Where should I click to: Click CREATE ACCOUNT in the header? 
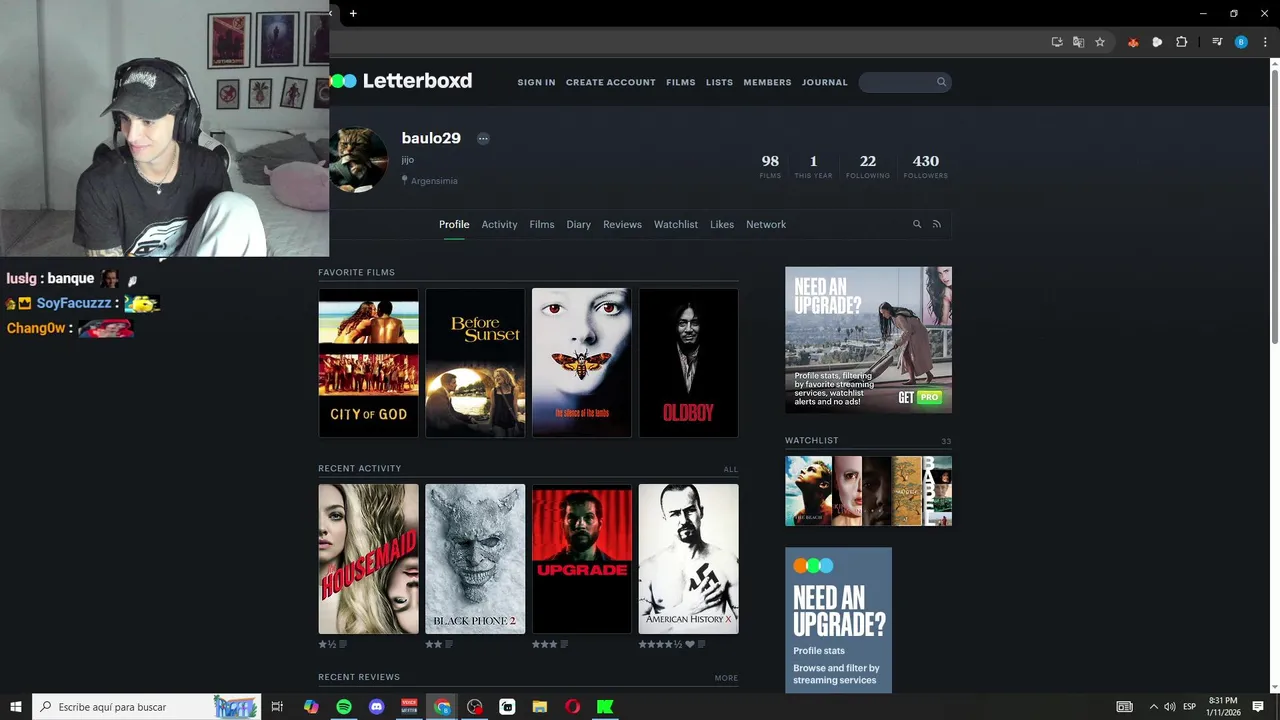[611, 82]
